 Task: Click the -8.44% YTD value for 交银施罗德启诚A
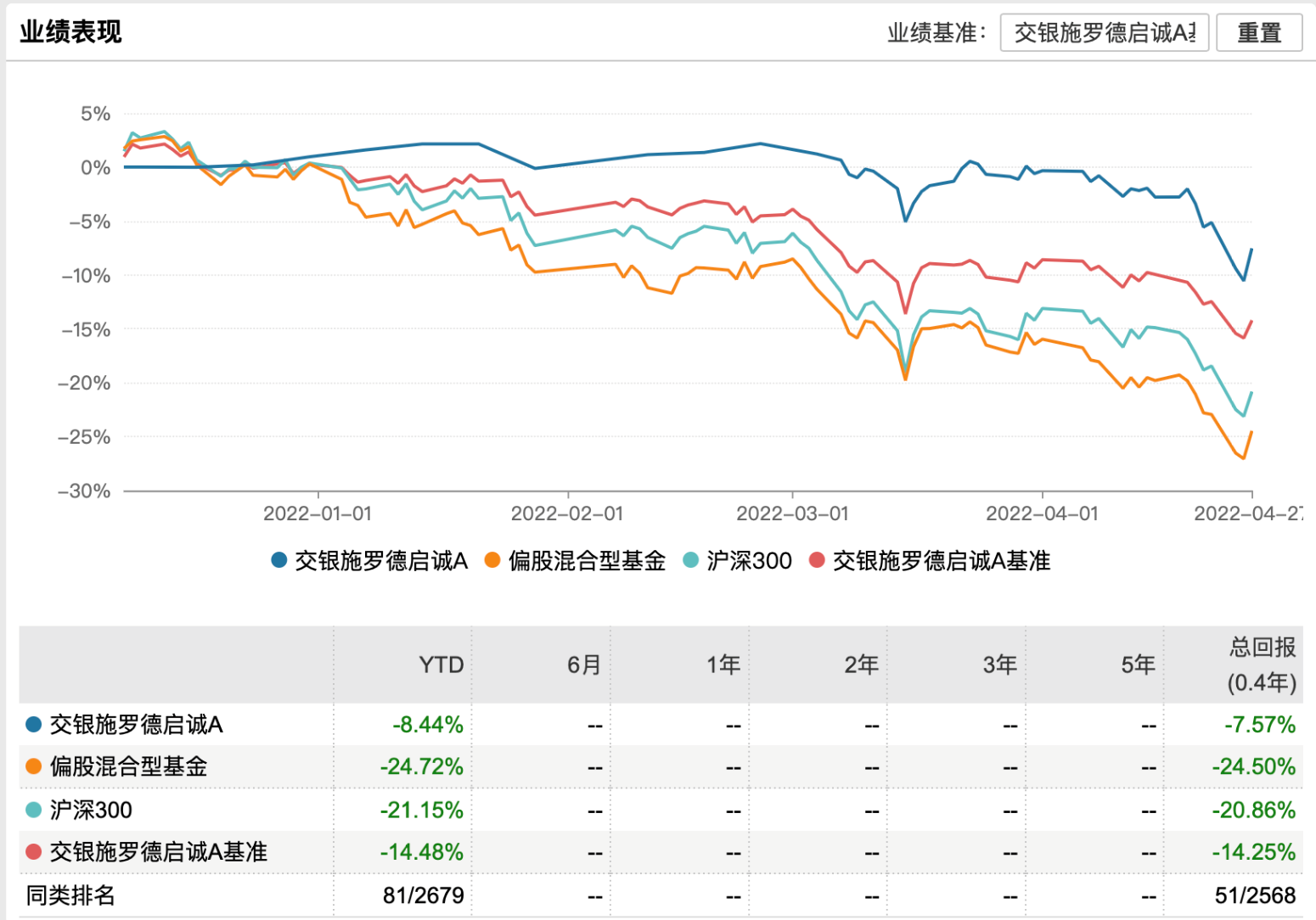pos(428,725)
